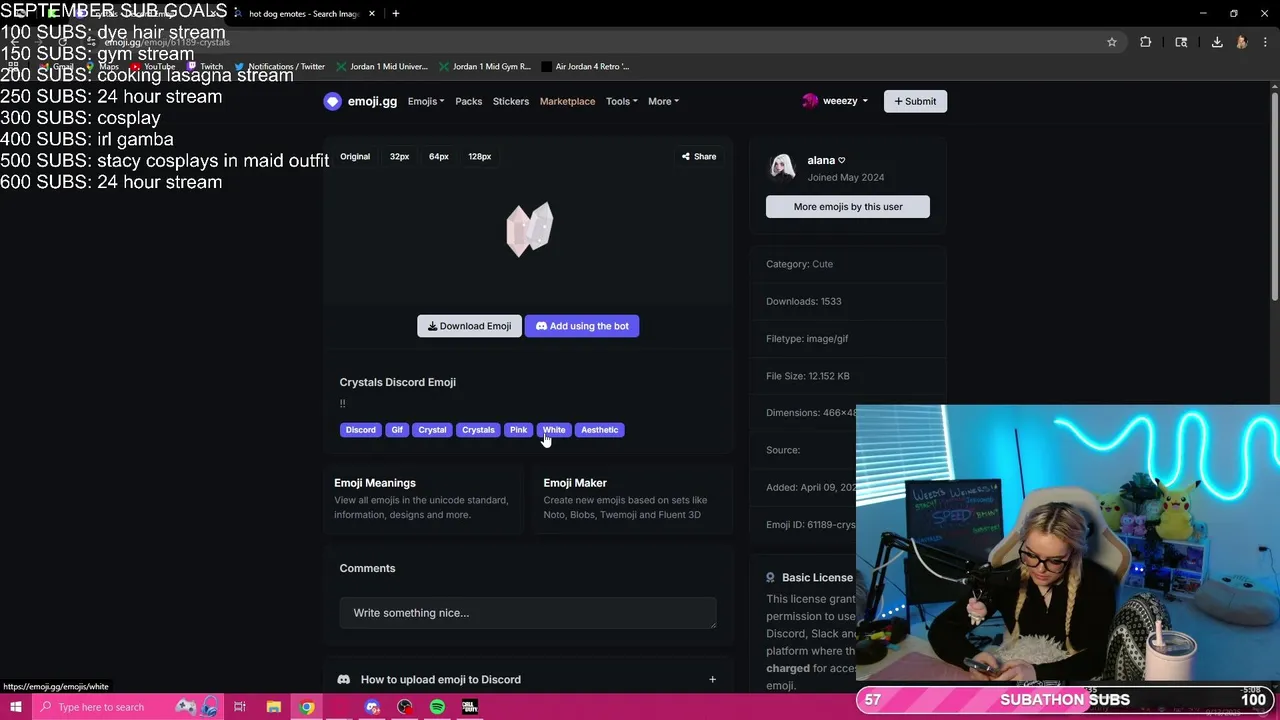The height and width of the screenshot is (720, 1280).
Task: Click the emoji.gg logo
Action: click(x=360, y=101)
